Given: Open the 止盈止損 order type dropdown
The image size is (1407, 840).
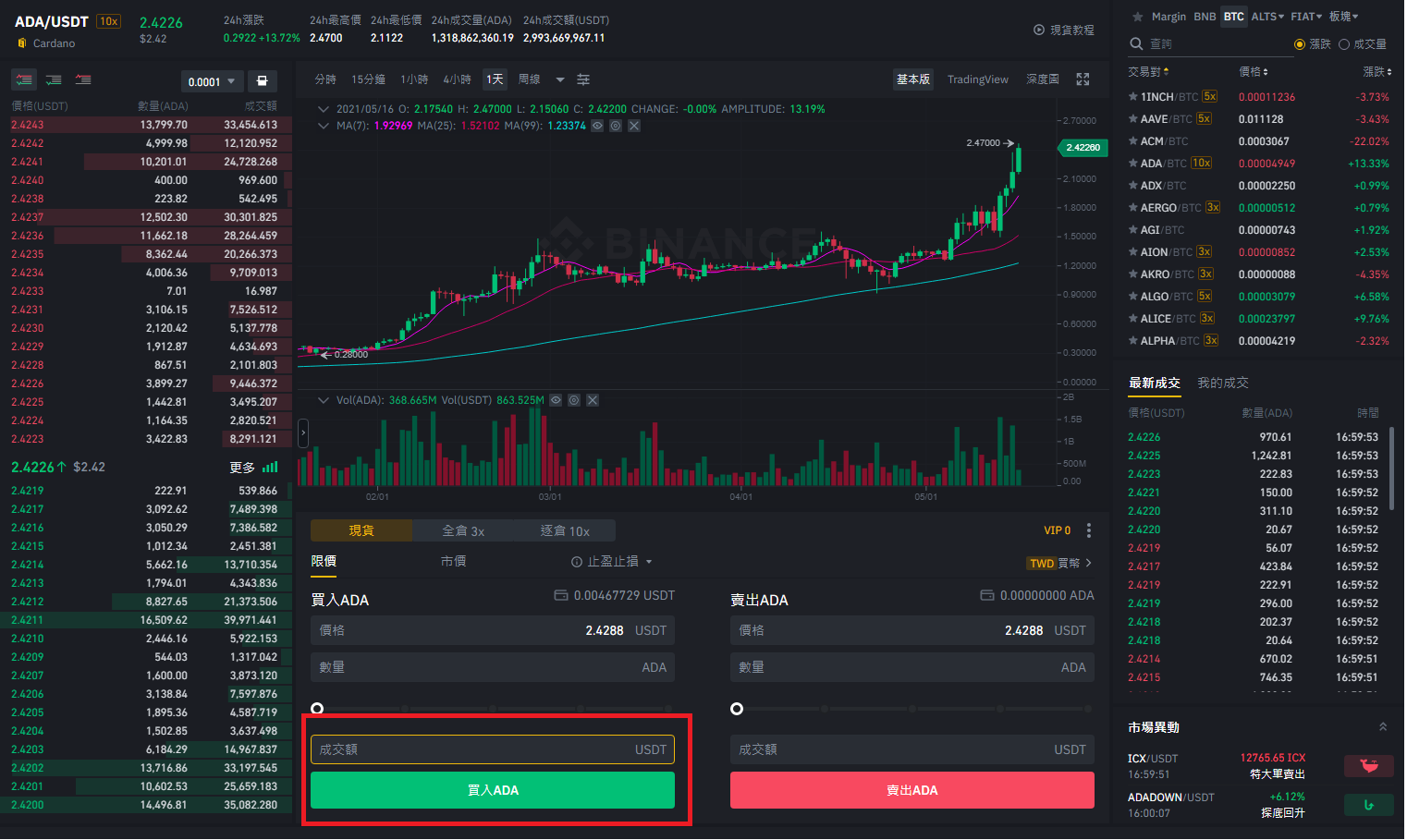Looking at the screenshot, I should (x=612, y=561).
